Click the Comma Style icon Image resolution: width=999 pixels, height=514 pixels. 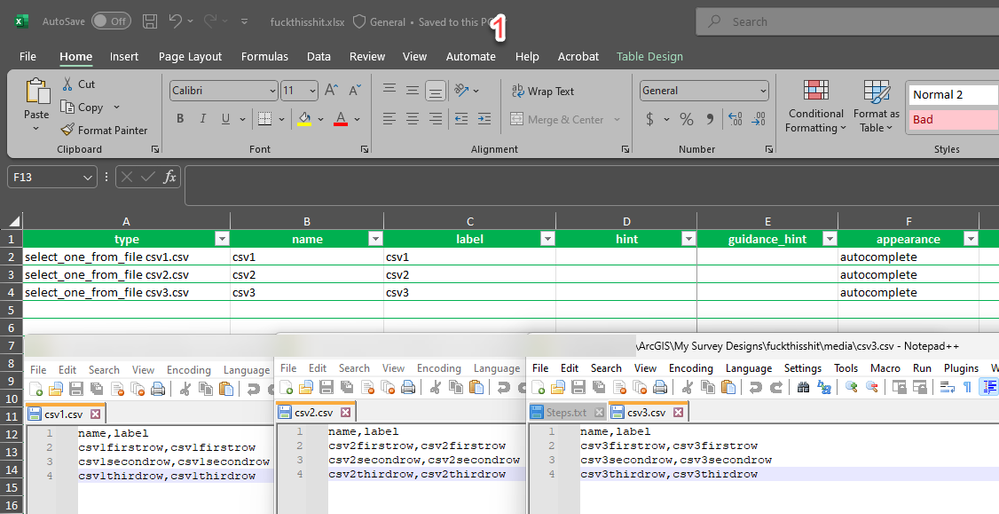(710, 118)
